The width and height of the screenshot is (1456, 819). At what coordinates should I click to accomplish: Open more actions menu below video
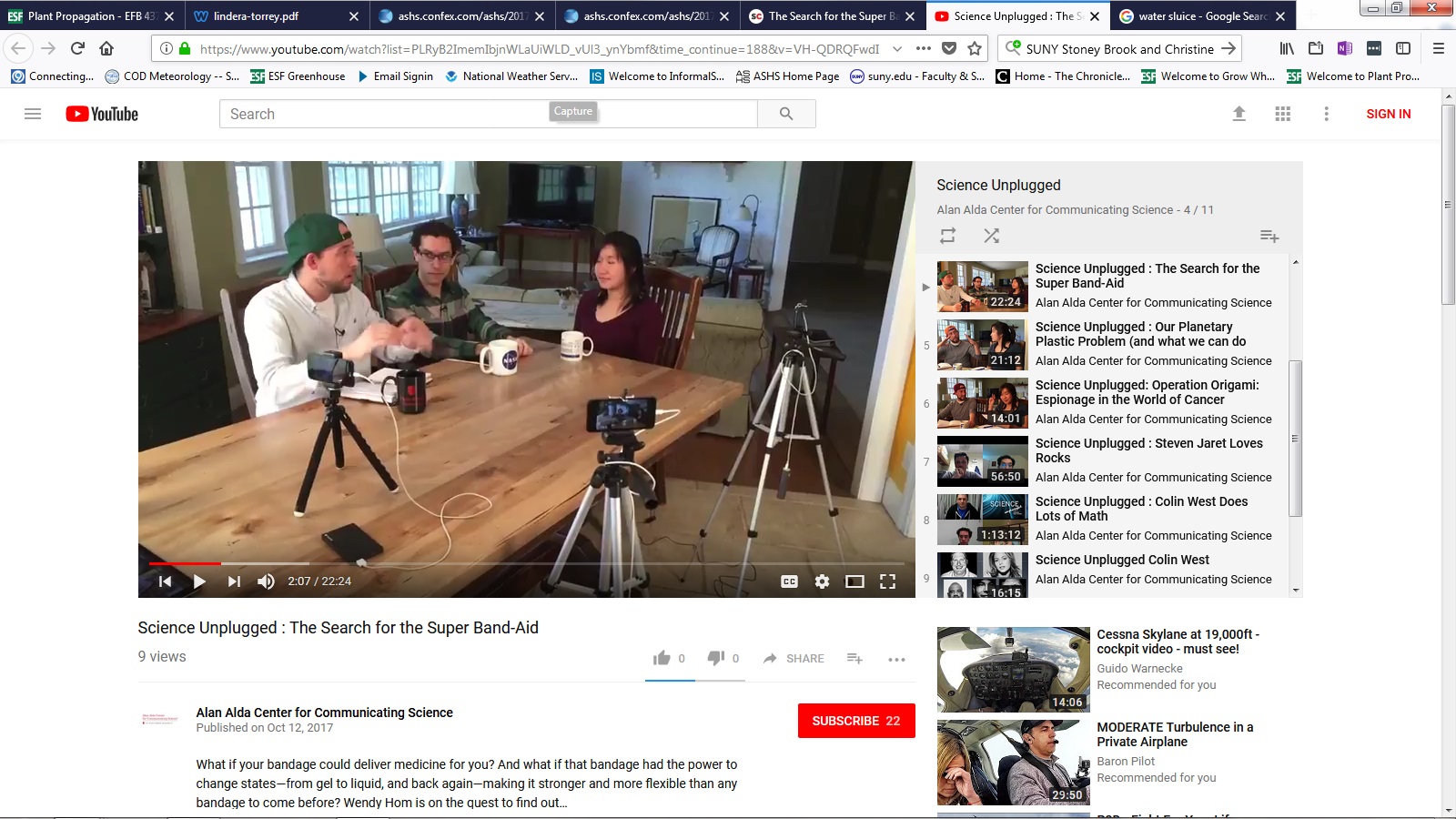pos(896,659)
